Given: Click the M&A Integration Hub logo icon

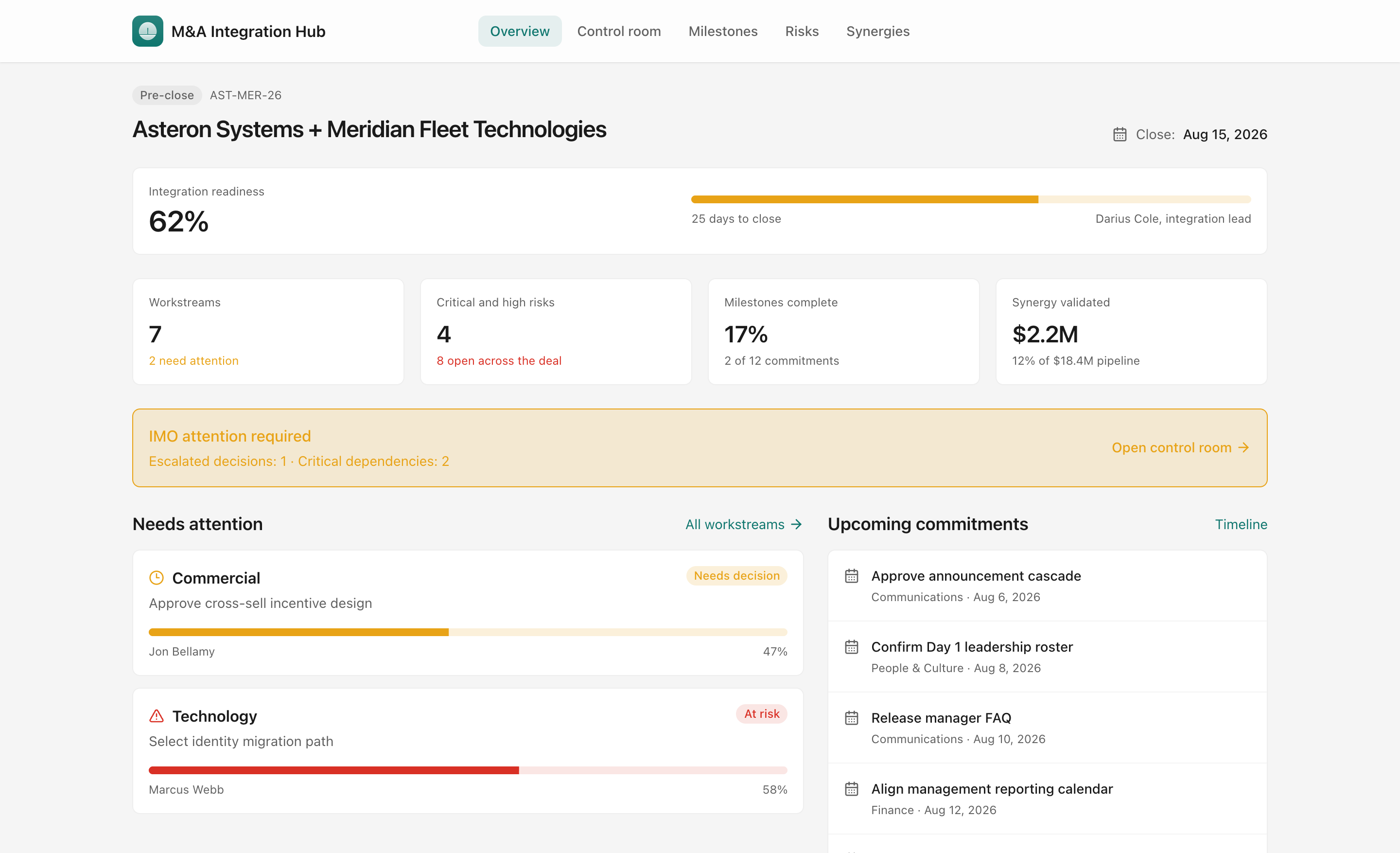Looking at the screenshot, I should pos(148,31).
